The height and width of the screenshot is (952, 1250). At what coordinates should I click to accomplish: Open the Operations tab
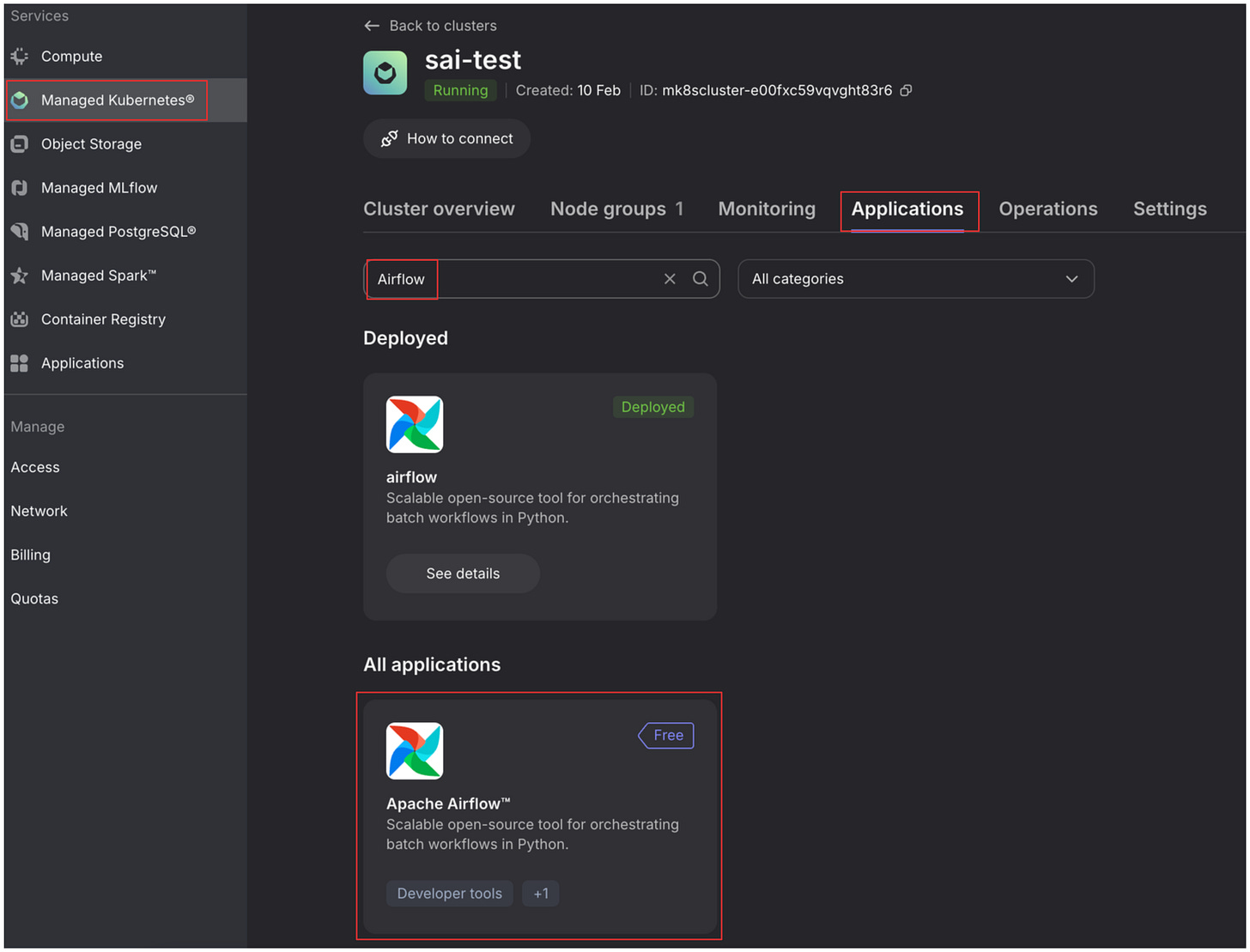pyautogui.click(x=1048, y=209)
